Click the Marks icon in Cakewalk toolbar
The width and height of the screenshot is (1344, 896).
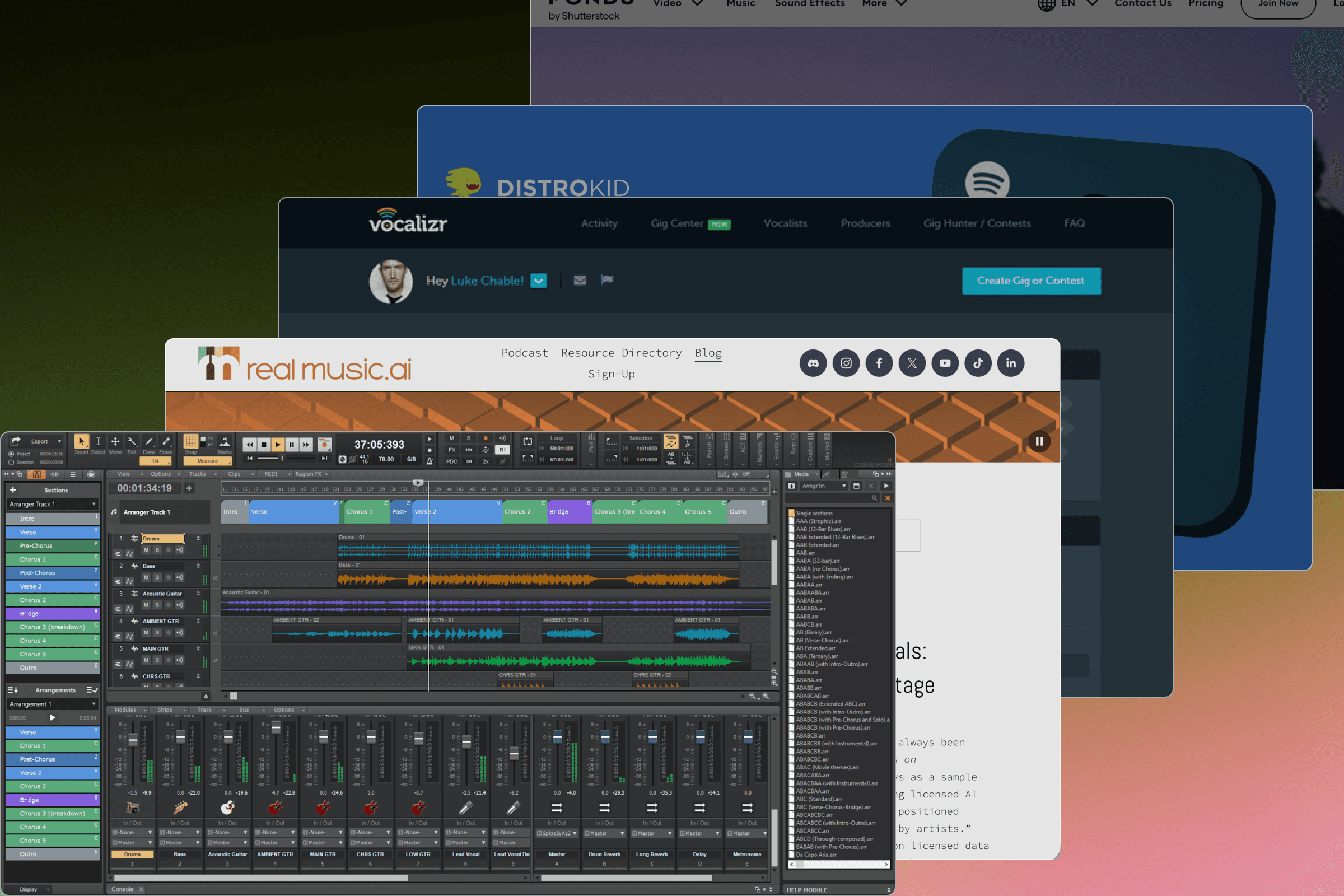pyautogui.click(x=225, y=442)
